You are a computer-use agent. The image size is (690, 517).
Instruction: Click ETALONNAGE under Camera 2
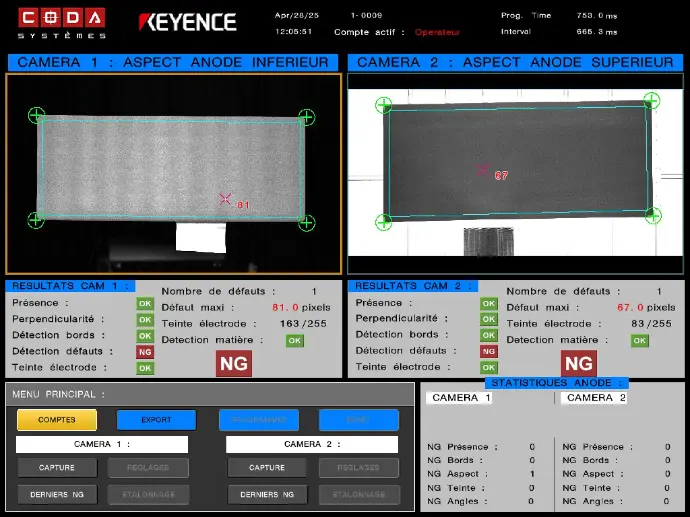pyautogui.click(x=359, y=495)
